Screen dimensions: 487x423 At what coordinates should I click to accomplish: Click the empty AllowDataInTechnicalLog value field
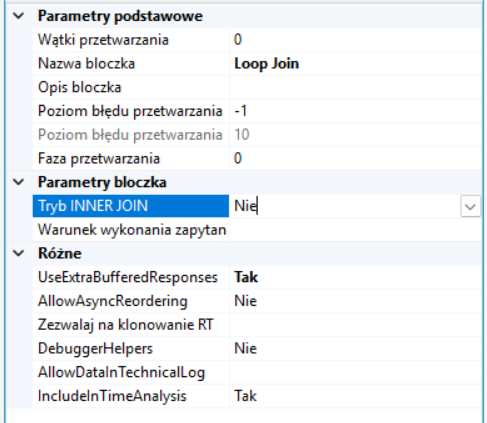tap(355, 372)
